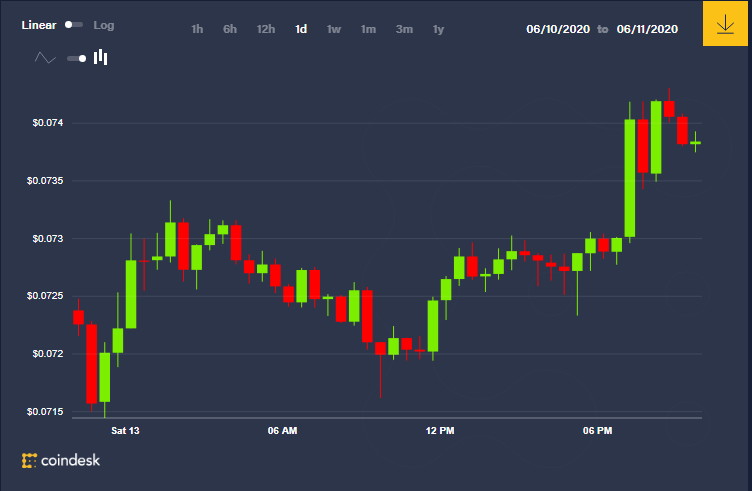Select the 1m time range
Image resolution: width=752 pixels, height=491 pixels.
click(x=368, y=29)
